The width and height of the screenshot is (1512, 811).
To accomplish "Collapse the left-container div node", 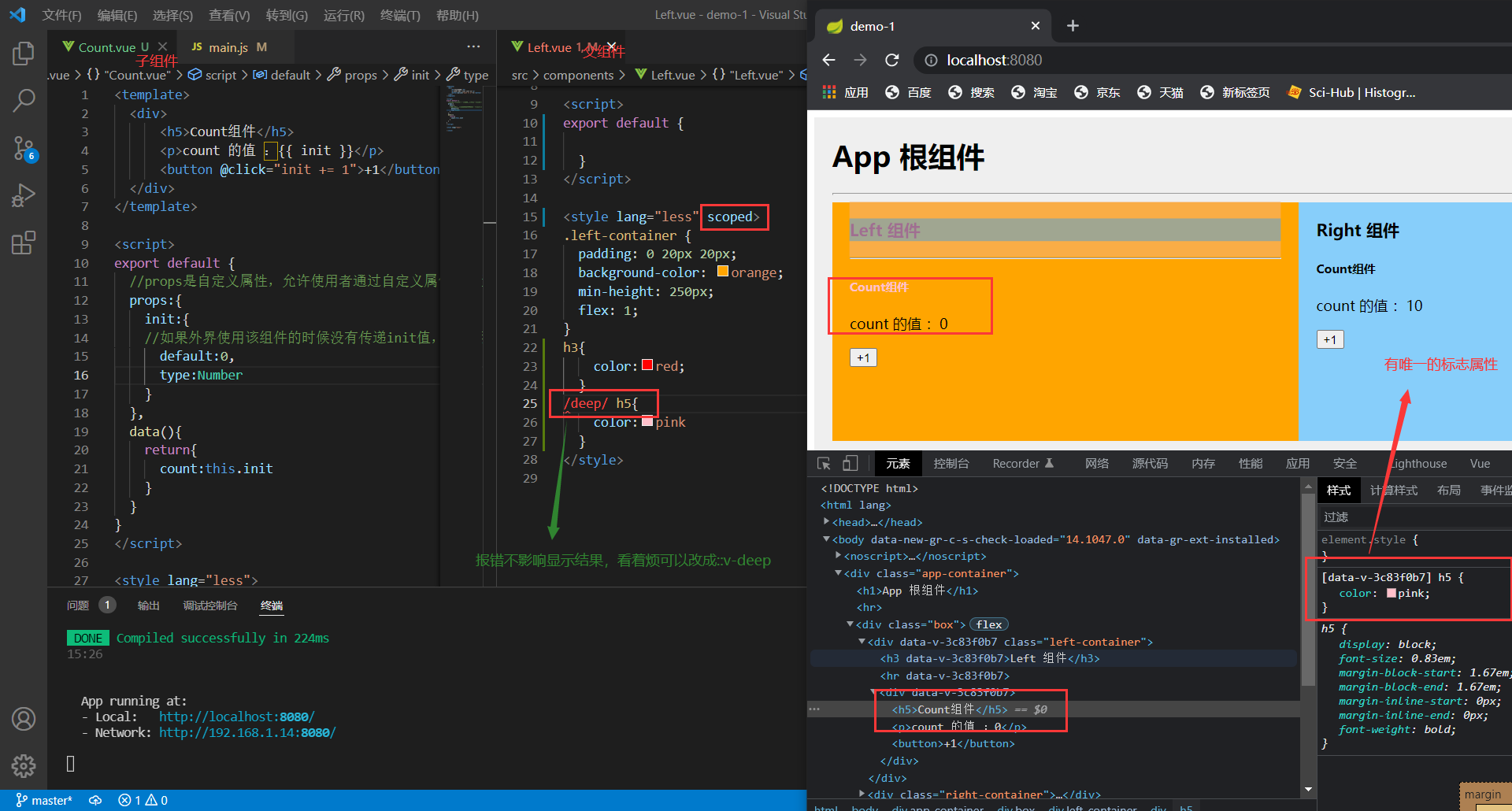I will 862,642.
